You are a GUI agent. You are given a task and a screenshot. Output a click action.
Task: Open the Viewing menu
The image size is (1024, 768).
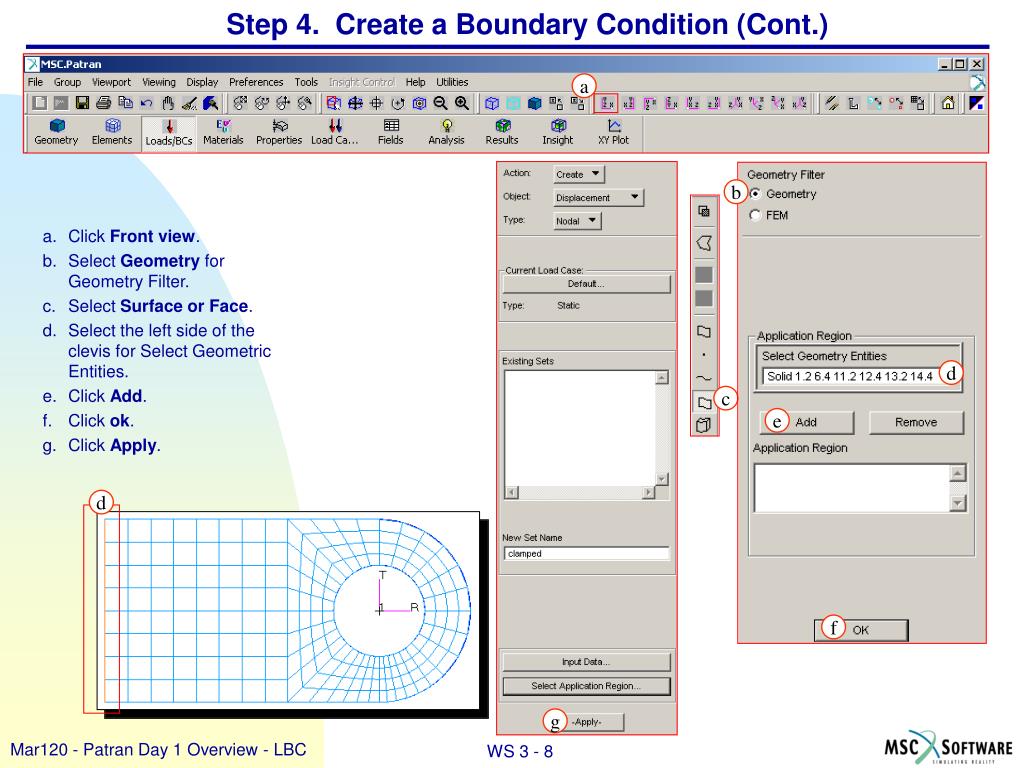point(159,82)
